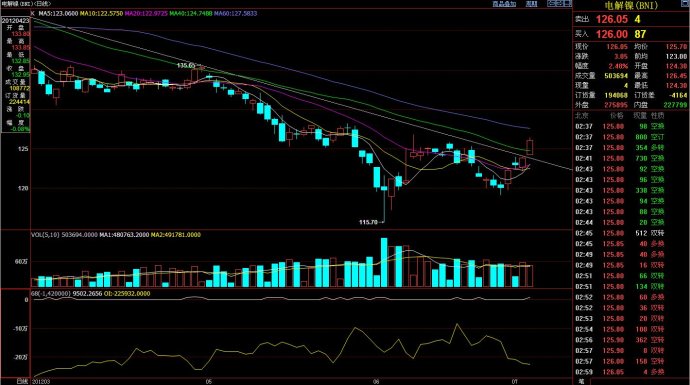Click the large 126.00 buy price

[x=612, y=34]
